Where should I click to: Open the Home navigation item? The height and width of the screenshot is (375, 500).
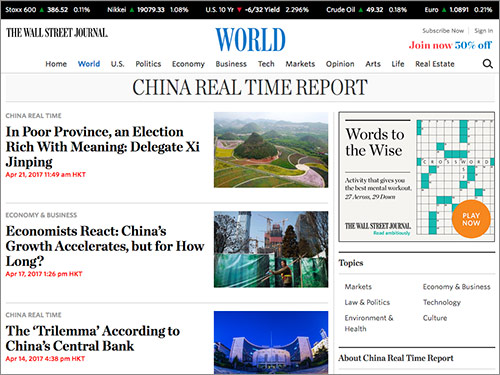[56, 64]
